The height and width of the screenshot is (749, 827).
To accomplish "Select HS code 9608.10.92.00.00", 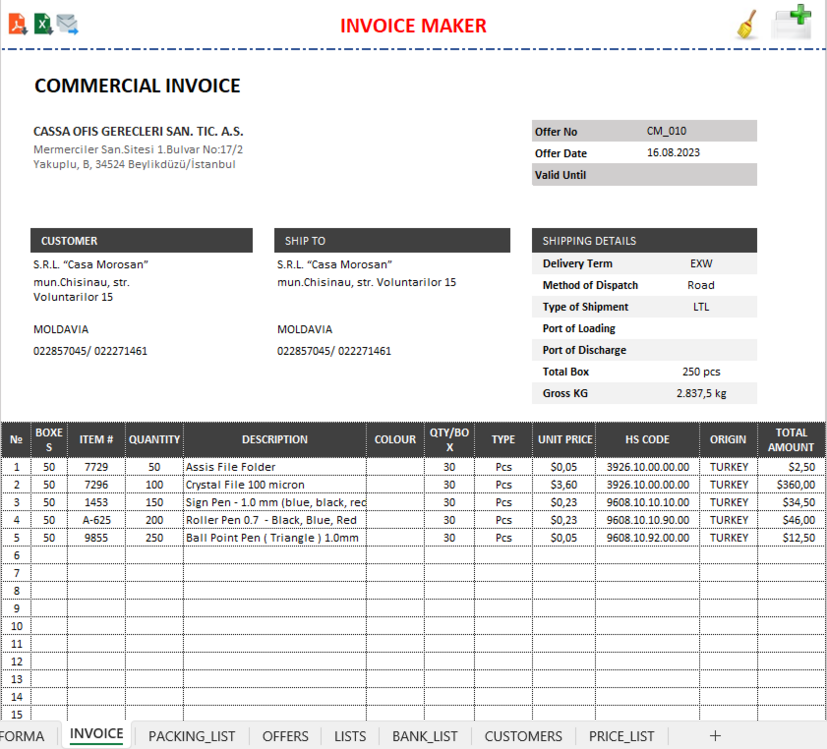I will tap(647, 537).
